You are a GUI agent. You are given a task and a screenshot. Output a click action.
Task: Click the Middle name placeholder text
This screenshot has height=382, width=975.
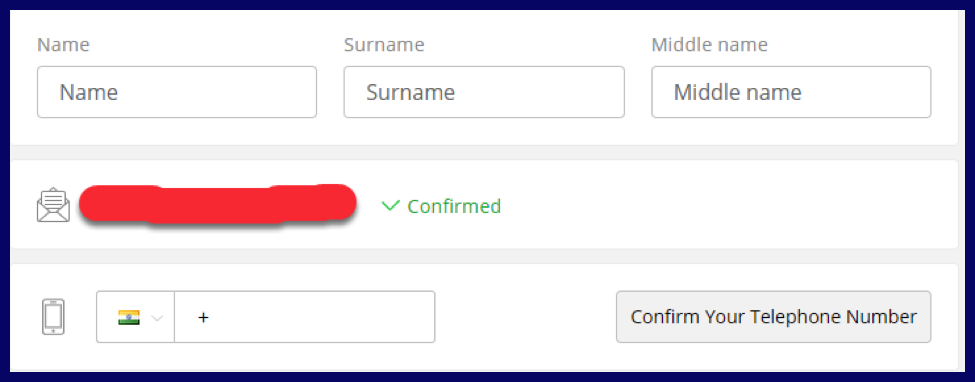point(737,93)
